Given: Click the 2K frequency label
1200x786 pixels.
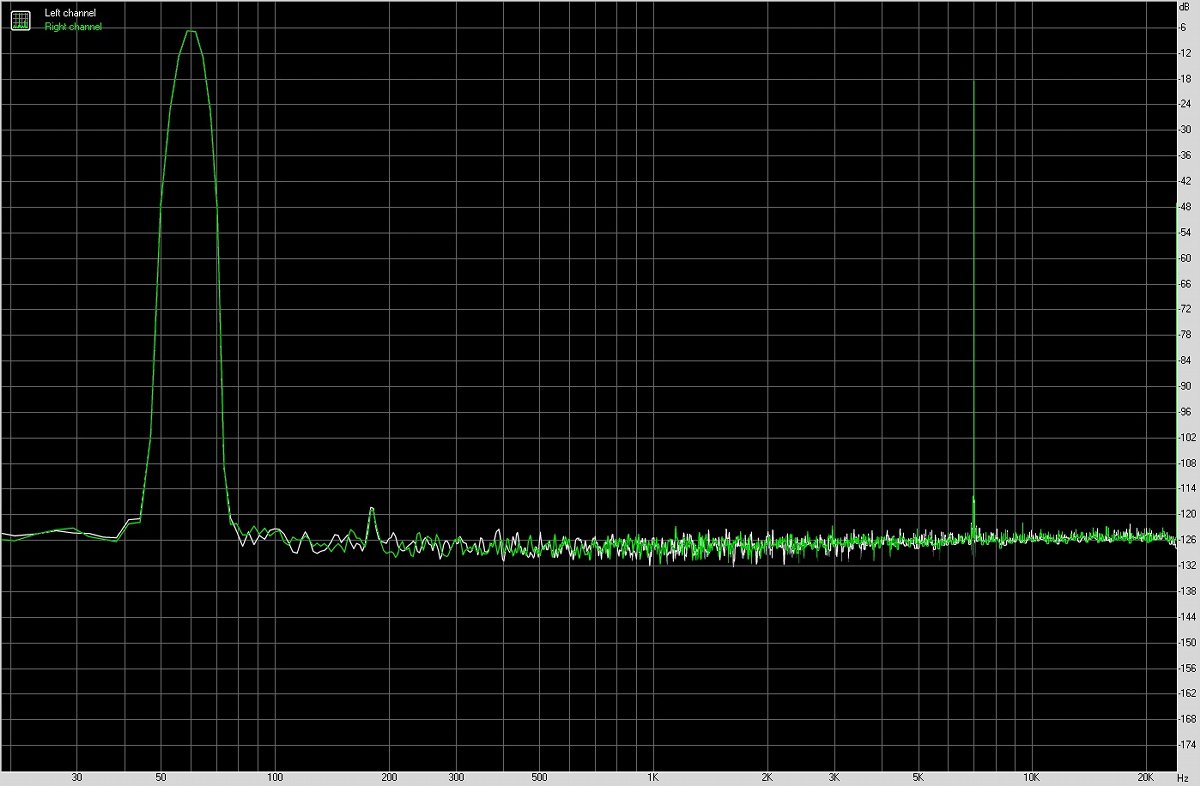Looking at the screenshot, I should tap(767, 777).
